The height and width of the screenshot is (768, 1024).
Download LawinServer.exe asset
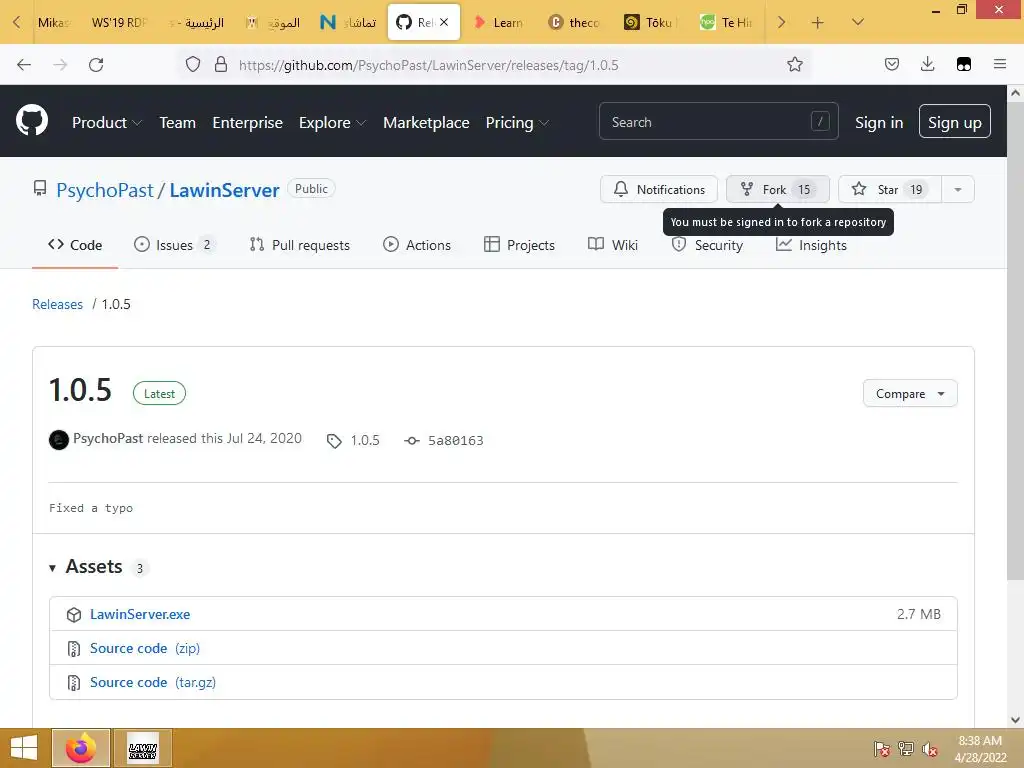pyautogui.click(x=140, y=615)
